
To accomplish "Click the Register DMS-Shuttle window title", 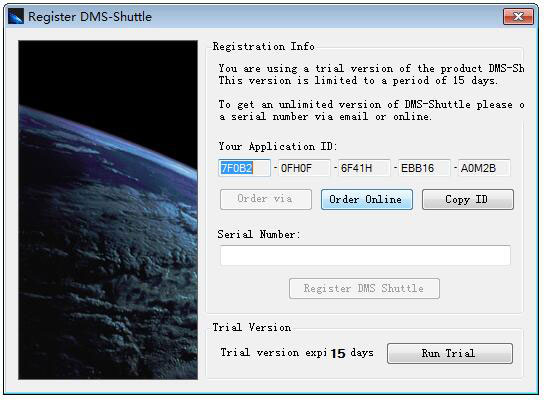I will 90,17.
